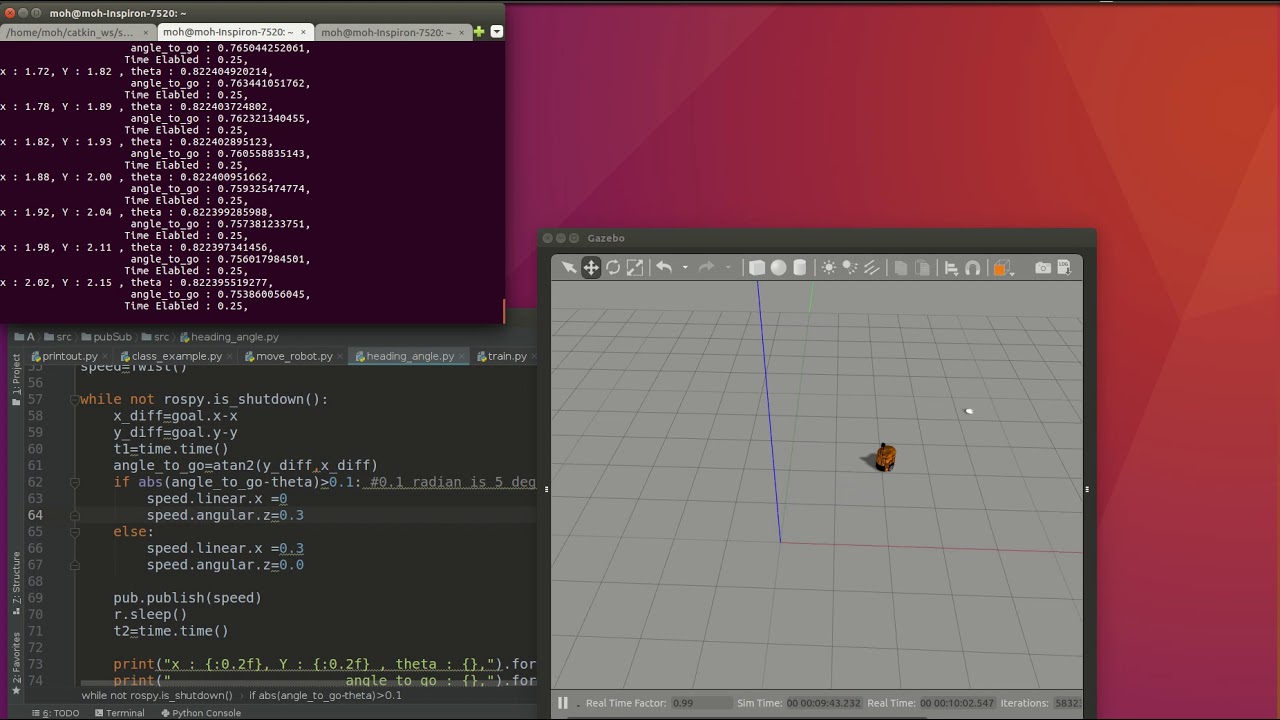Click the Sim Time value field

pos(823,703)
